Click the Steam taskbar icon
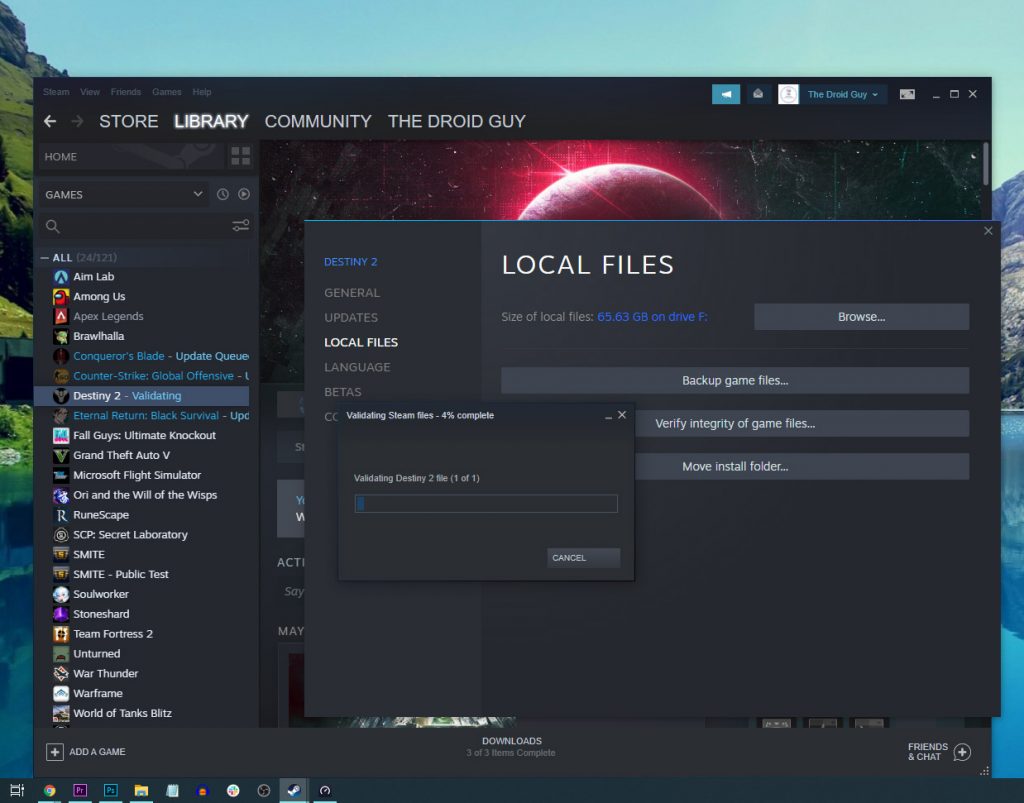Image resolution: width=1024 pixels, height=803 pixels. (x=295, y=791)
